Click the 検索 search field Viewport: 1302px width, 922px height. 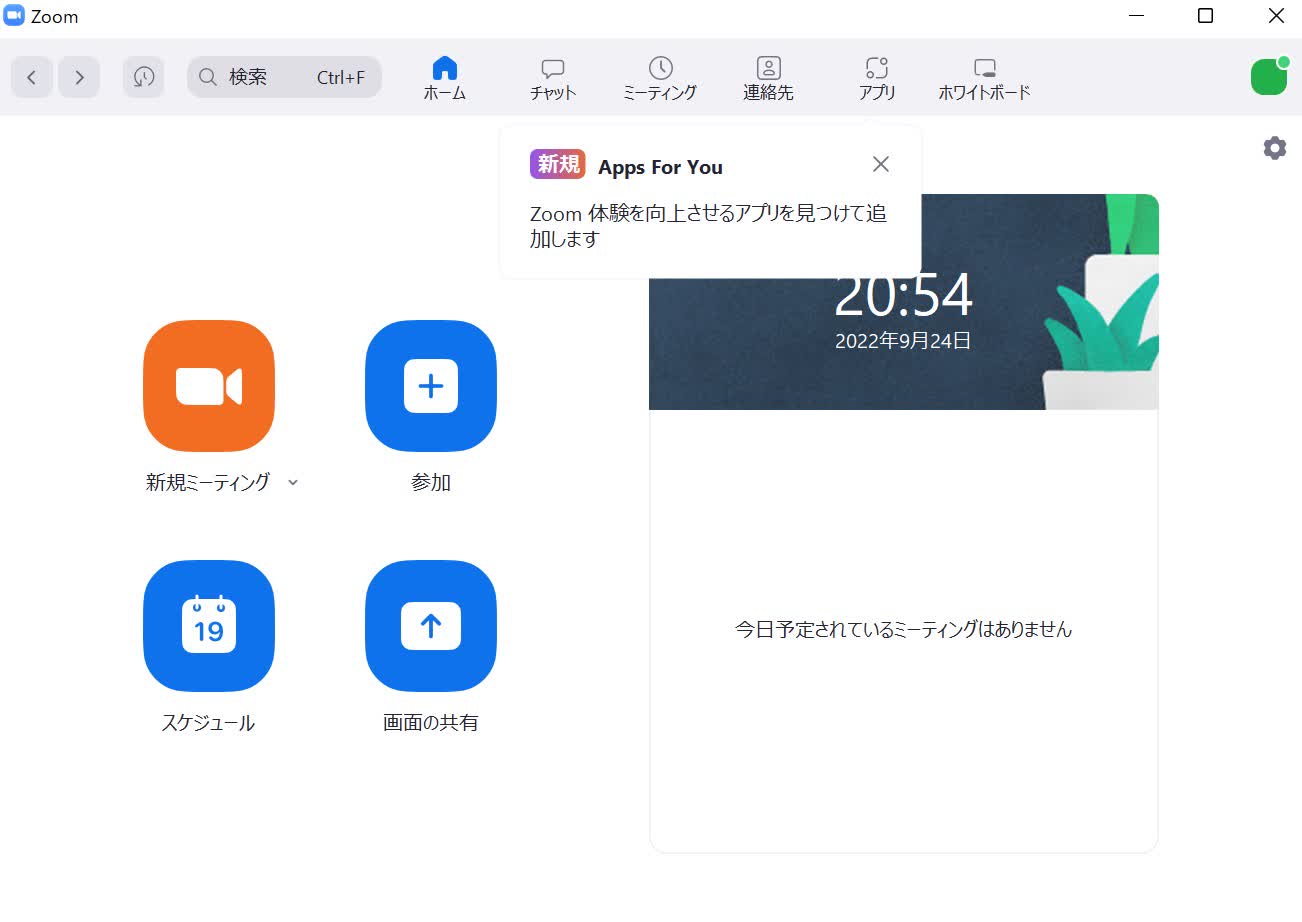pyautogui.click(x=284, y=77)
